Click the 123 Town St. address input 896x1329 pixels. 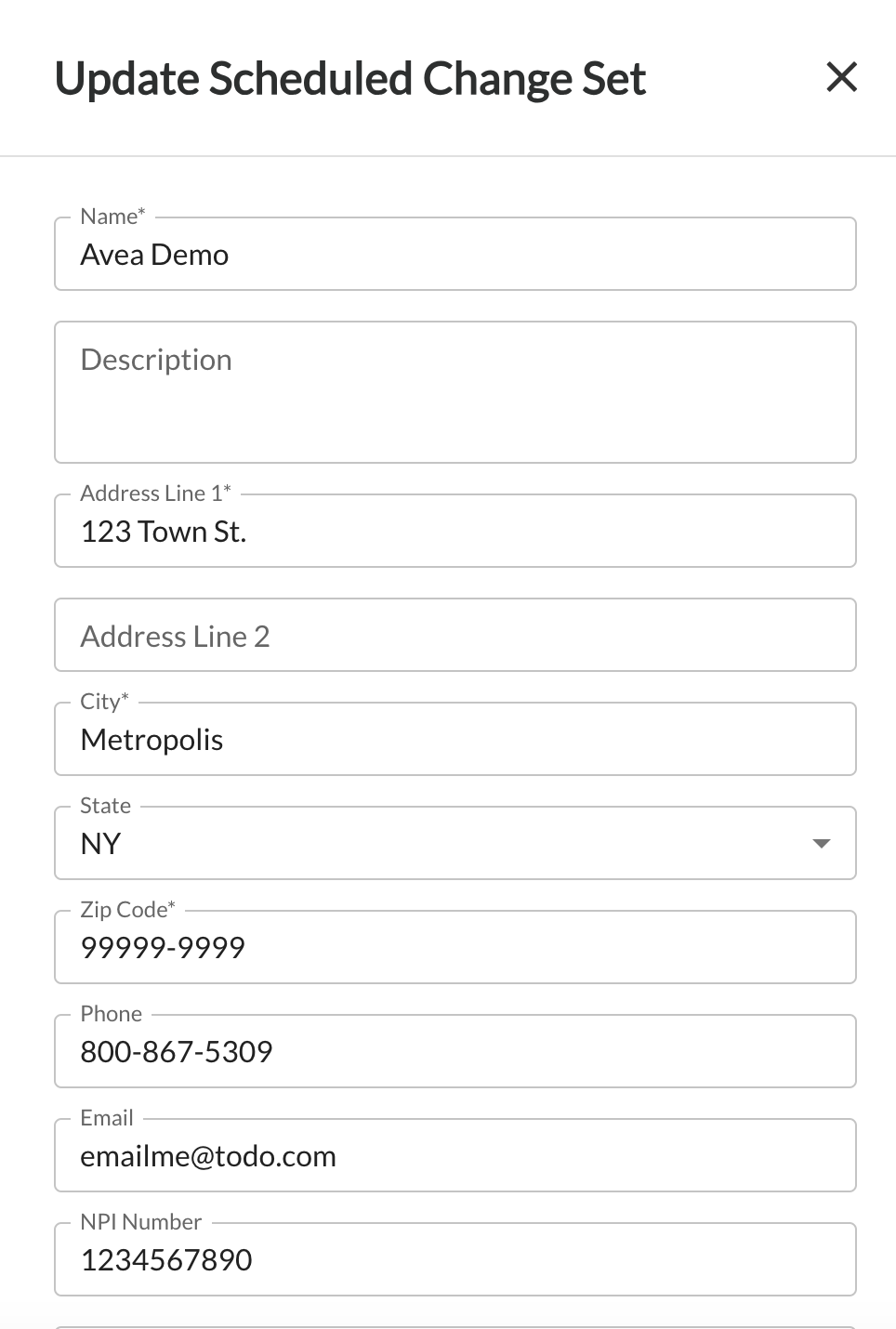click(x=455, y=532)
